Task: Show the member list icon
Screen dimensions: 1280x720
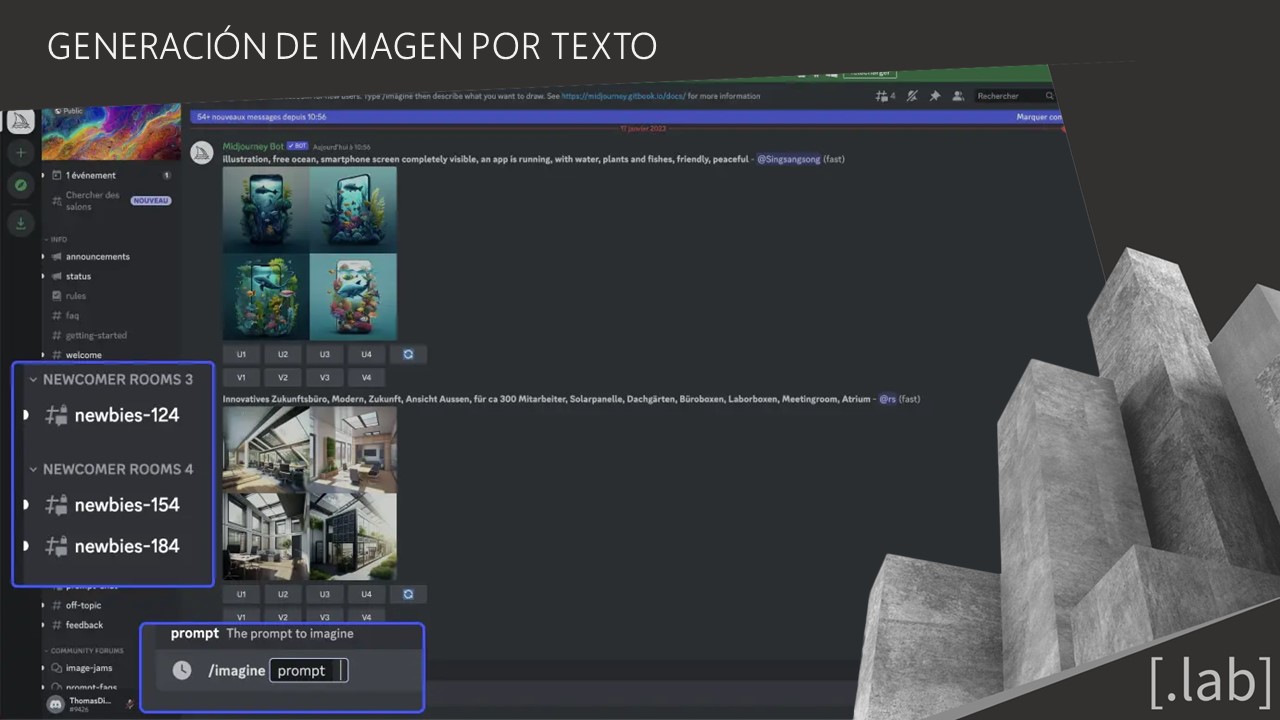Action: pos(958,96)
